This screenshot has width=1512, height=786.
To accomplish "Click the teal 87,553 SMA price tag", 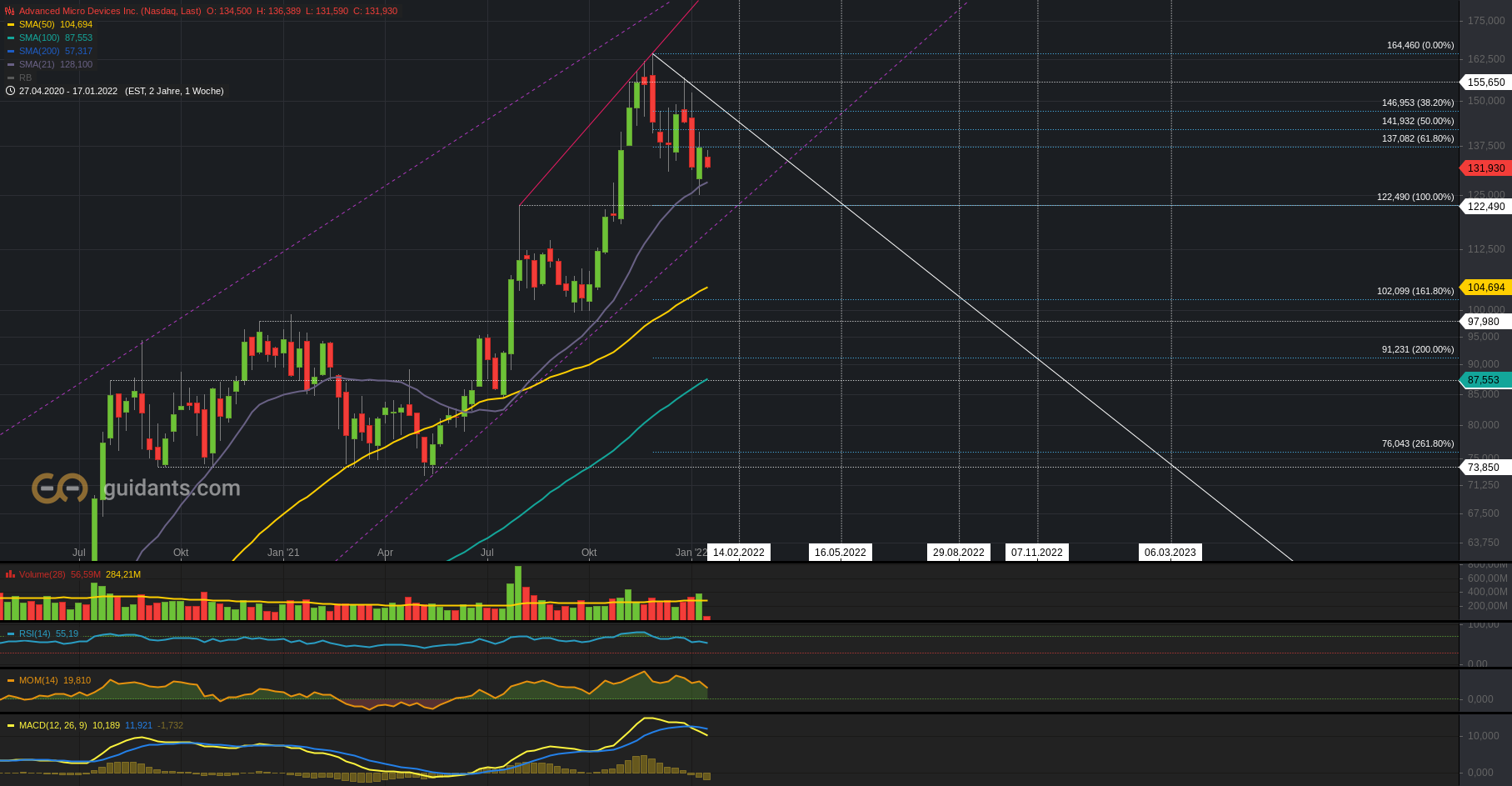I will (1486, 380).
